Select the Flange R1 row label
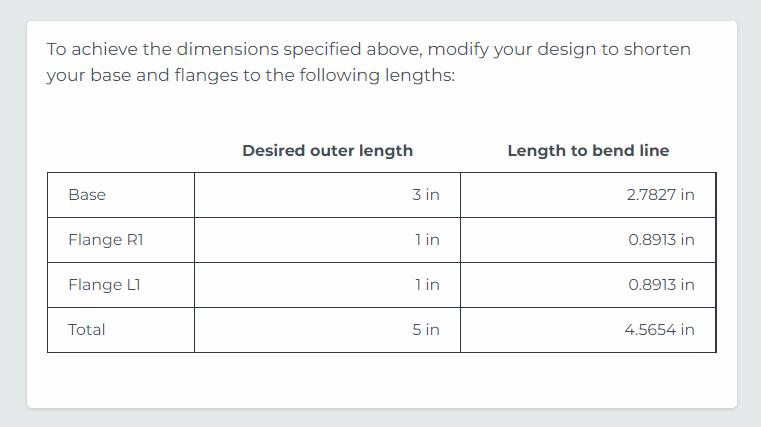The image size is (761, 427). (98, 240)
